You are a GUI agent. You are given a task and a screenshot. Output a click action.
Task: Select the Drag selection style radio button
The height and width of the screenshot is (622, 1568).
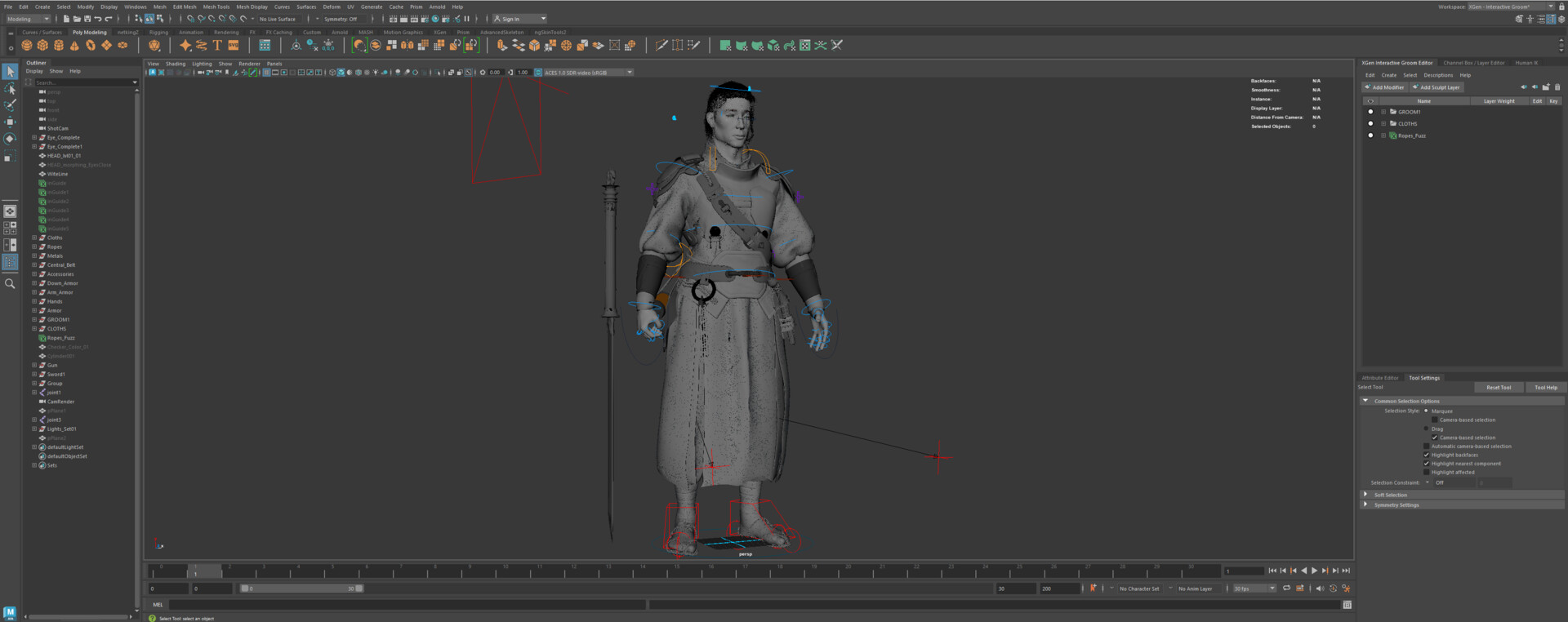1427,429
